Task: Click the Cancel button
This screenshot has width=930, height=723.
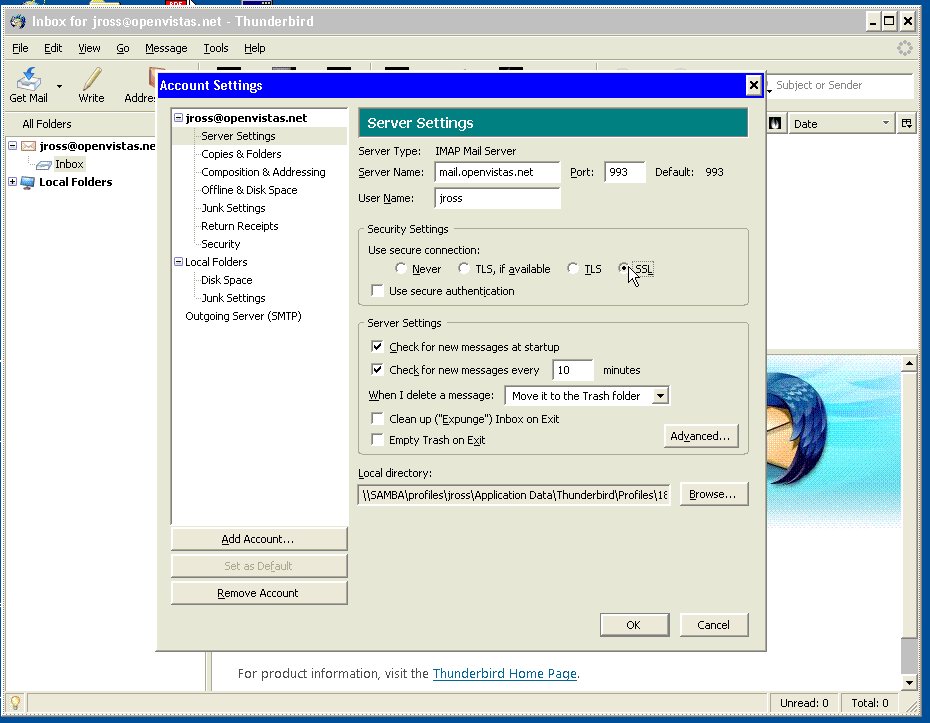Action: click(714, 625)
